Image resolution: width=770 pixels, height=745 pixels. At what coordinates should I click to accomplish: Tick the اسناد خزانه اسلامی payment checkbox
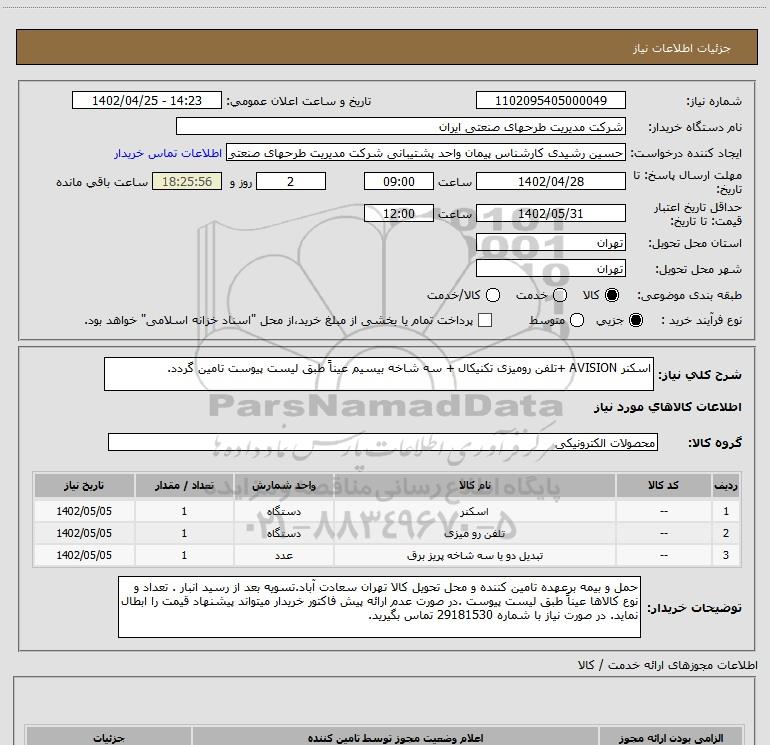485,320
